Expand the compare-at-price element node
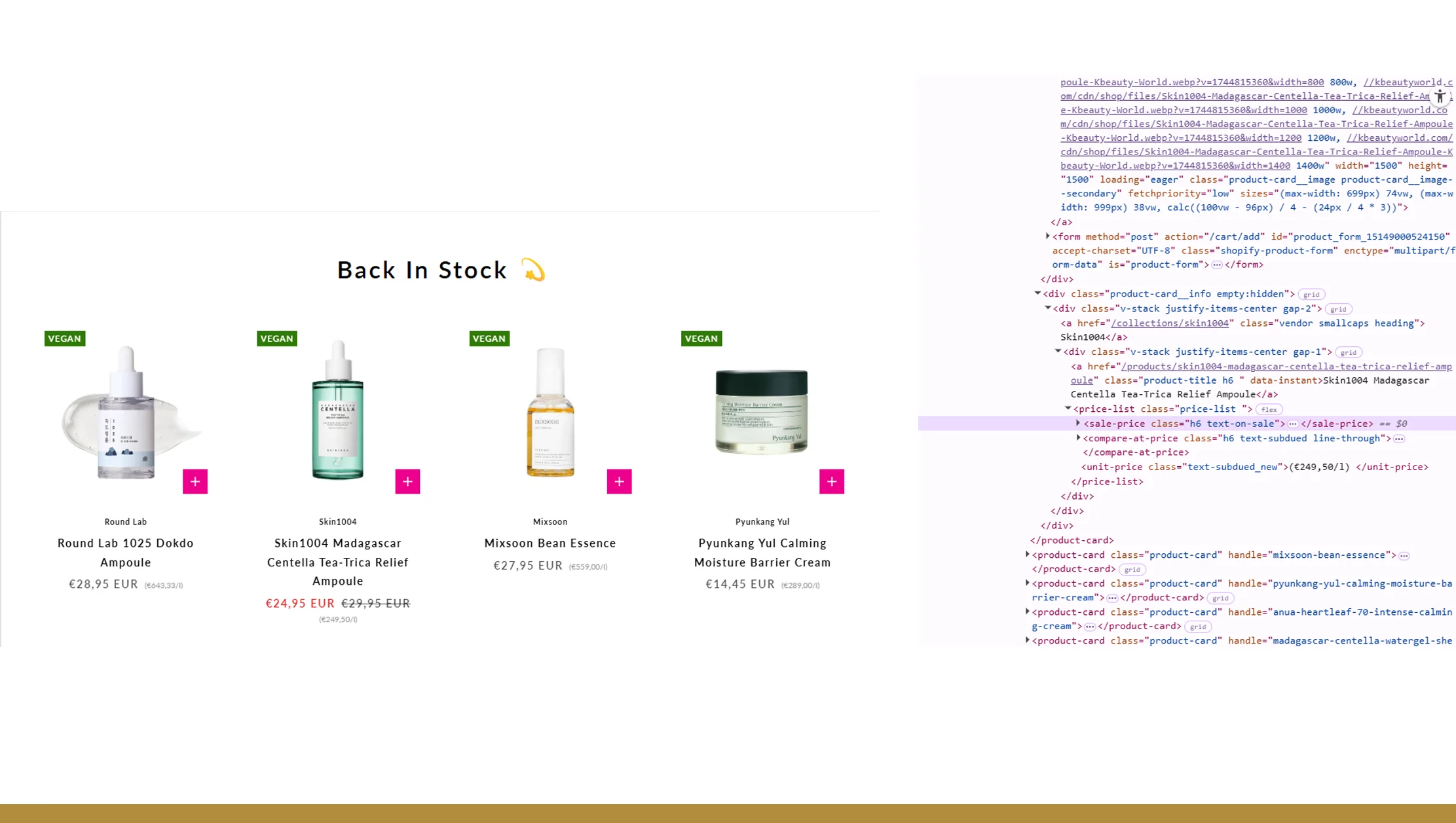The height and width of the screenshot is (823, 1456). [1078, 438]
